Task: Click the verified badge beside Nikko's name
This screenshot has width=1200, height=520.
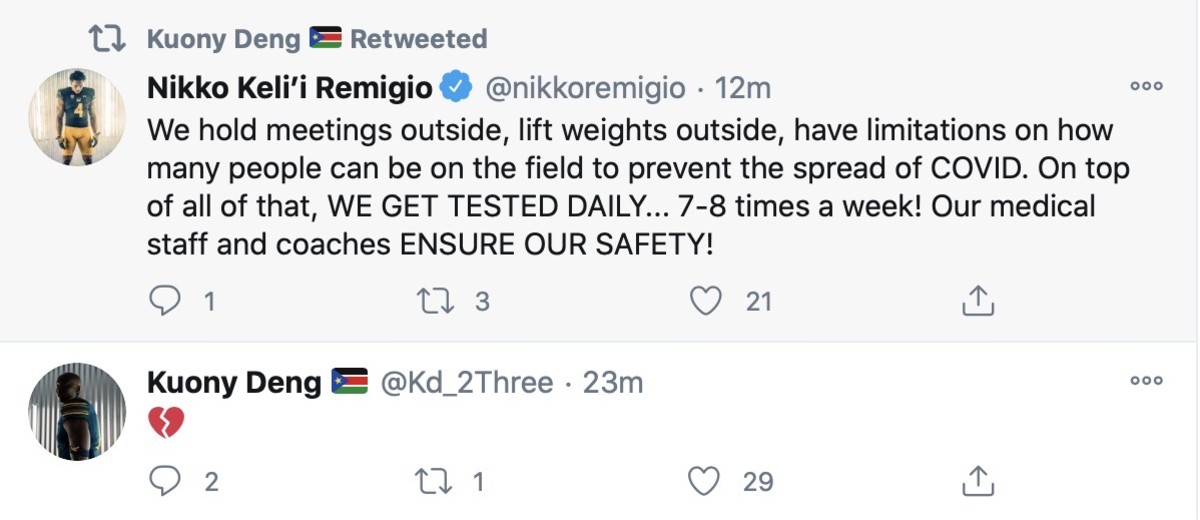Action: pyautogui.click(x=456, y=88)
